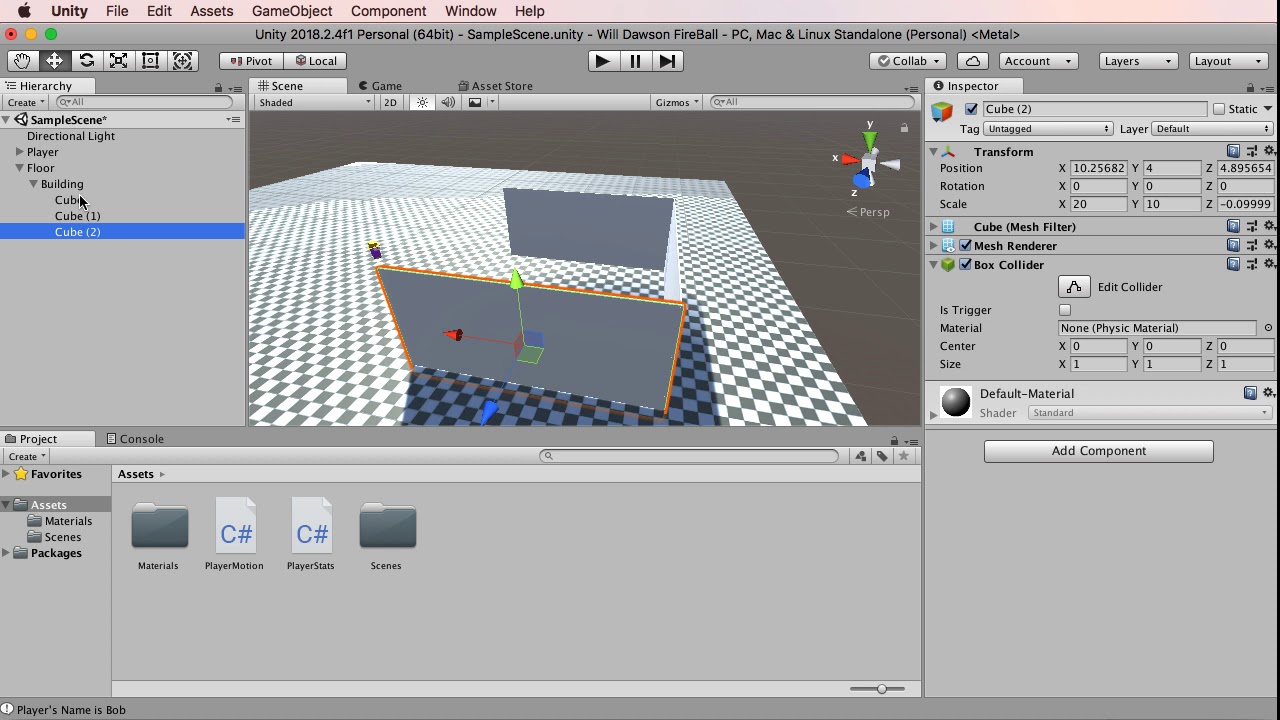Search by label icon in Project
This screenshot has height=720, width=1280.
coord(882,456)
